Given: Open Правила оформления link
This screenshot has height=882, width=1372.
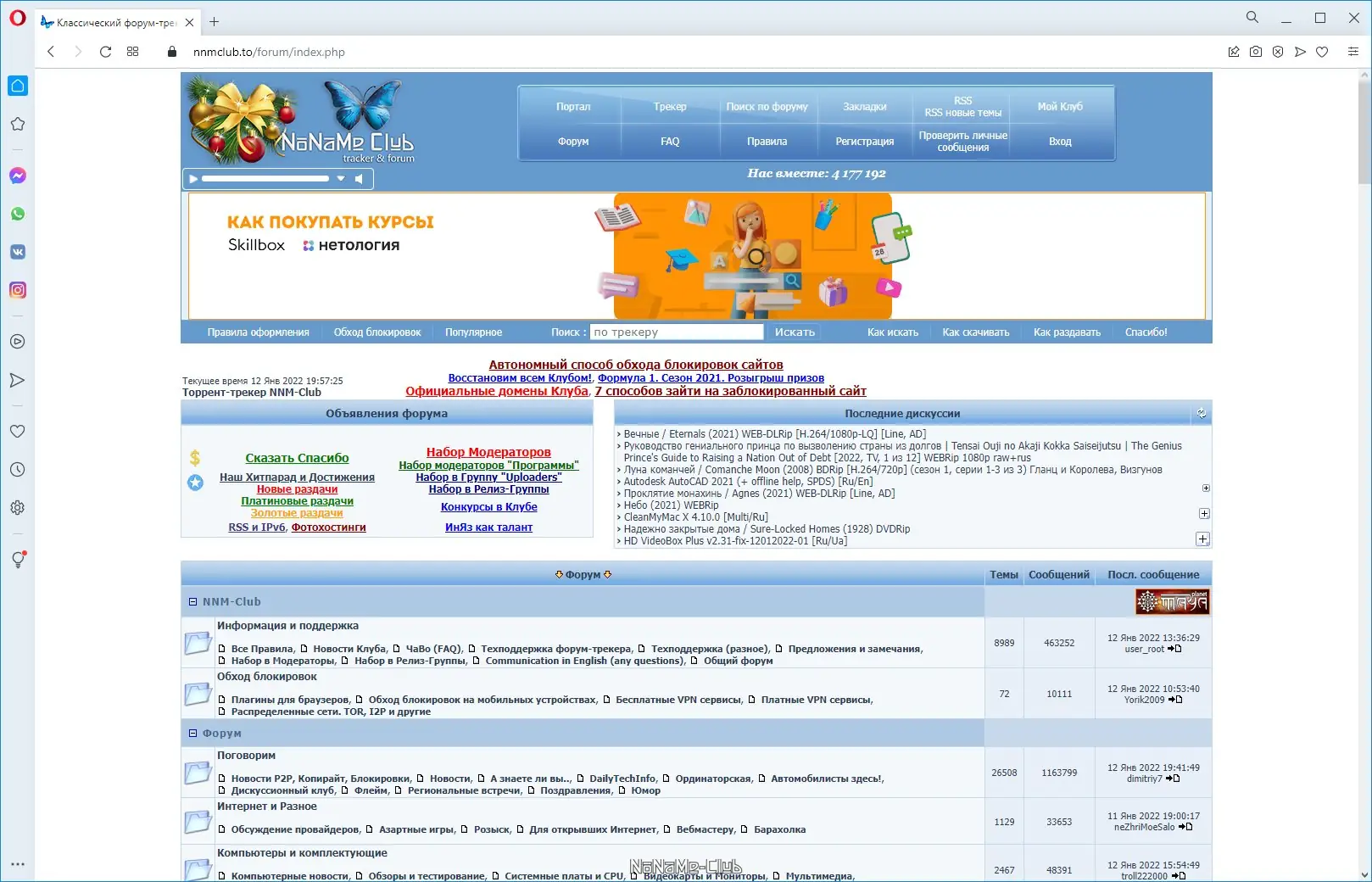Looking at the screenshot, I should tap(258, 332).
